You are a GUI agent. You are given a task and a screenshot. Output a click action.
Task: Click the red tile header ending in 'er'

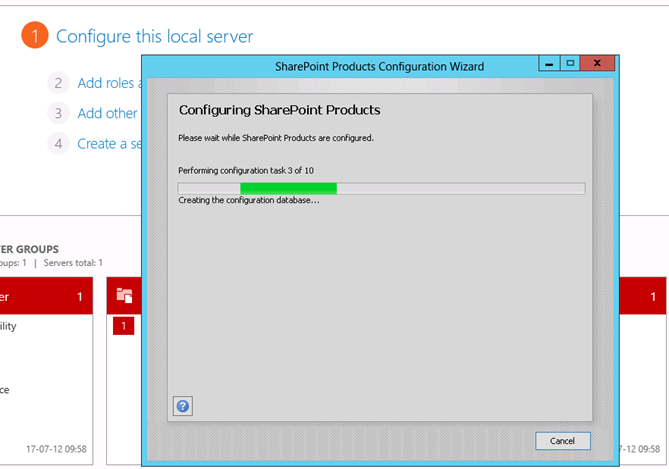[46, 296]
